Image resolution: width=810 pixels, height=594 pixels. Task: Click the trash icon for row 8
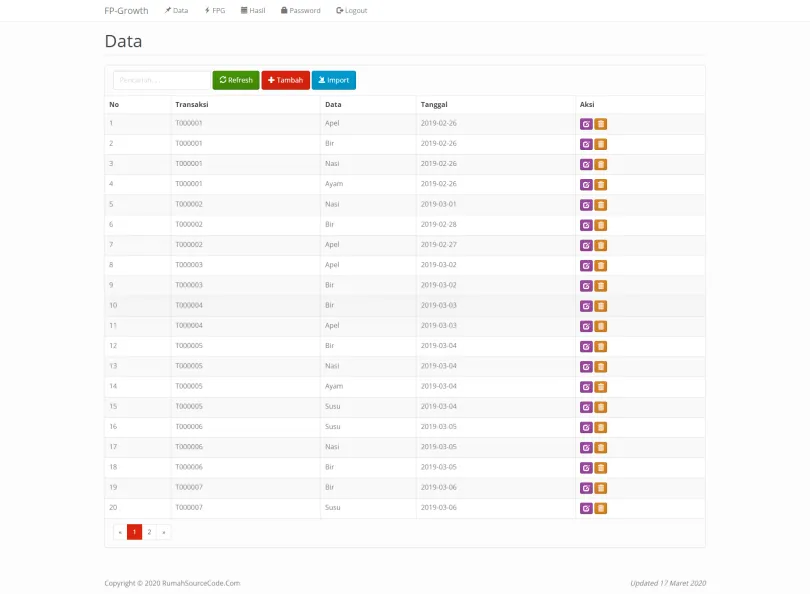[601, 266]
